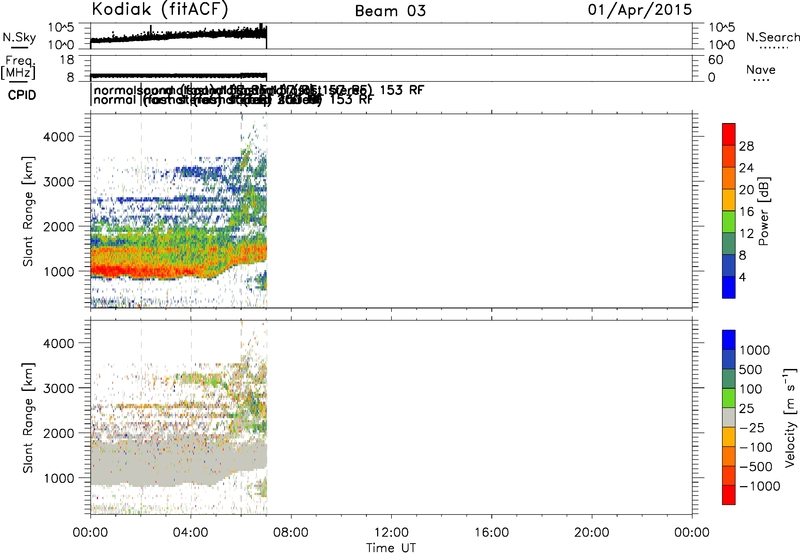Click the 3000 tick in power panel
Screen dimensions: 800x554
(59, 182)
